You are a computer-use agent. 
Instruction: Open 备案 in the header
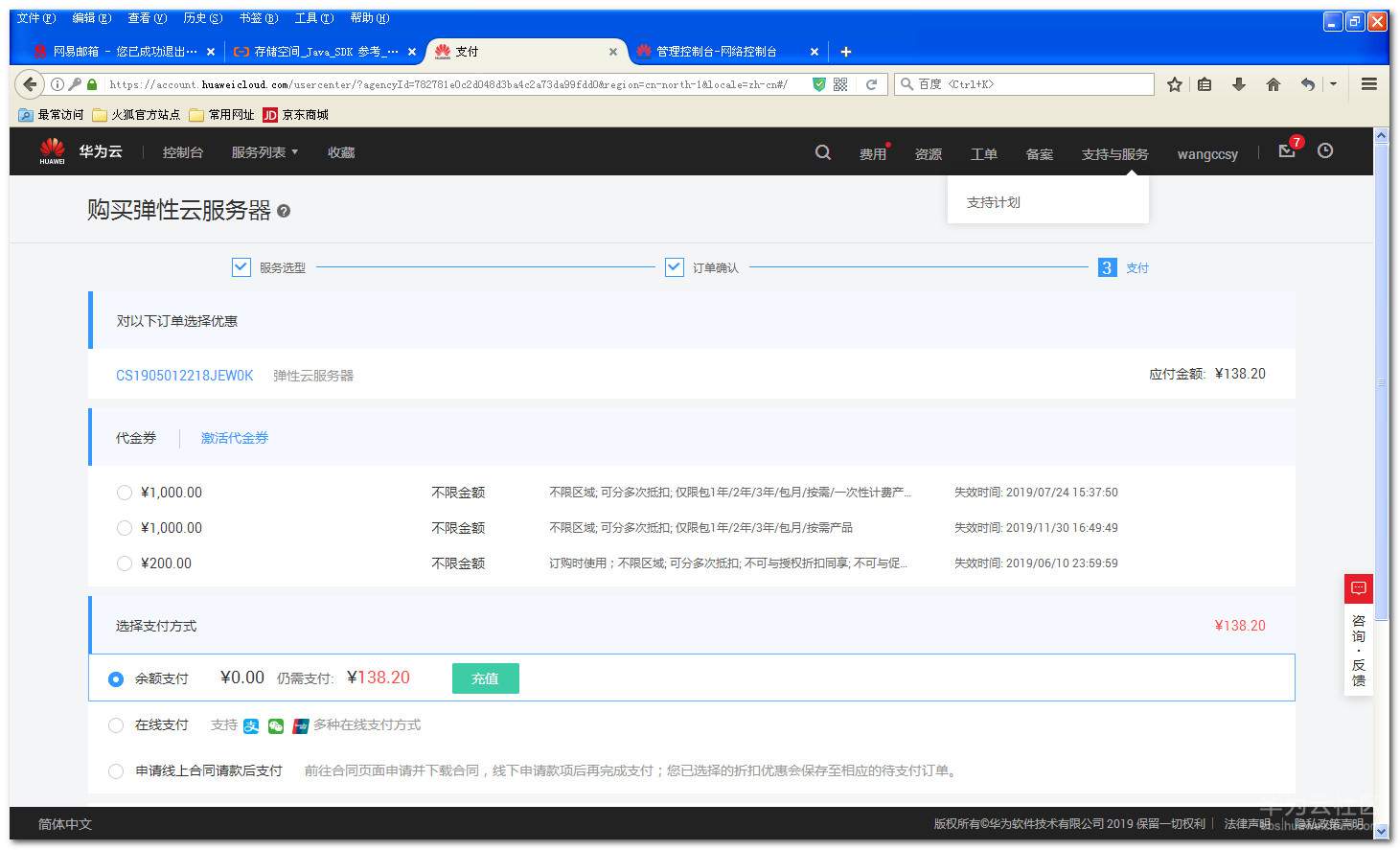click(1040, 153)
